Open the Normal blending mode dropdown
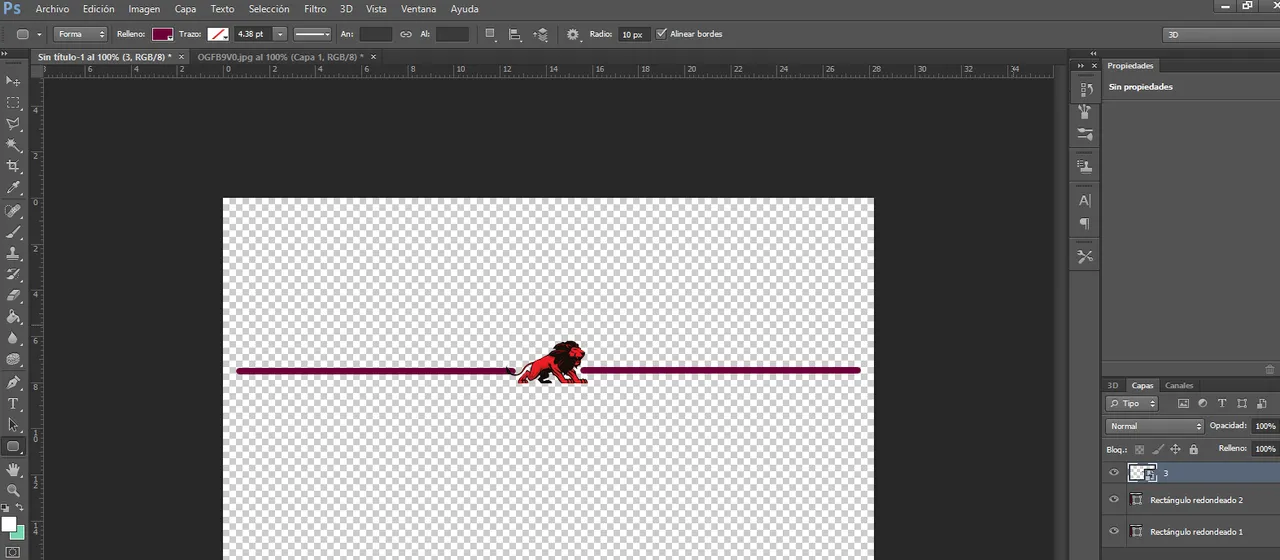 tap(1154, 426)
